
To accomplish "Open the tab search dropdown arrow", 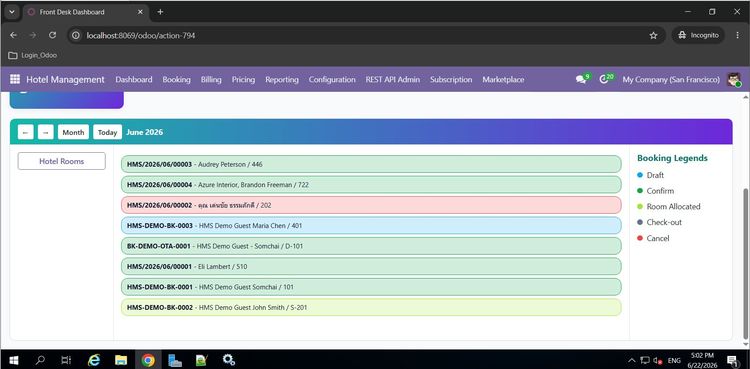I will click(12, 12).
